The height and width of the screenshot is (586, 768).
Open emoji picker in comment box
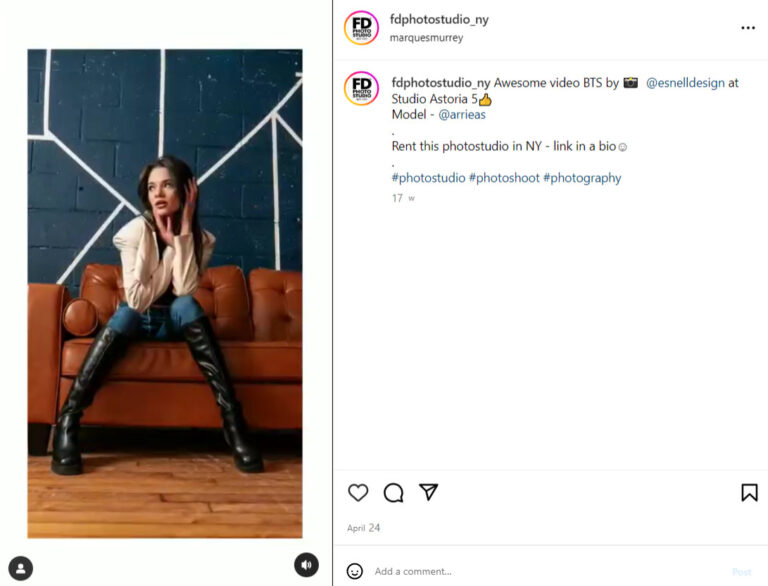tap(355, 571)
